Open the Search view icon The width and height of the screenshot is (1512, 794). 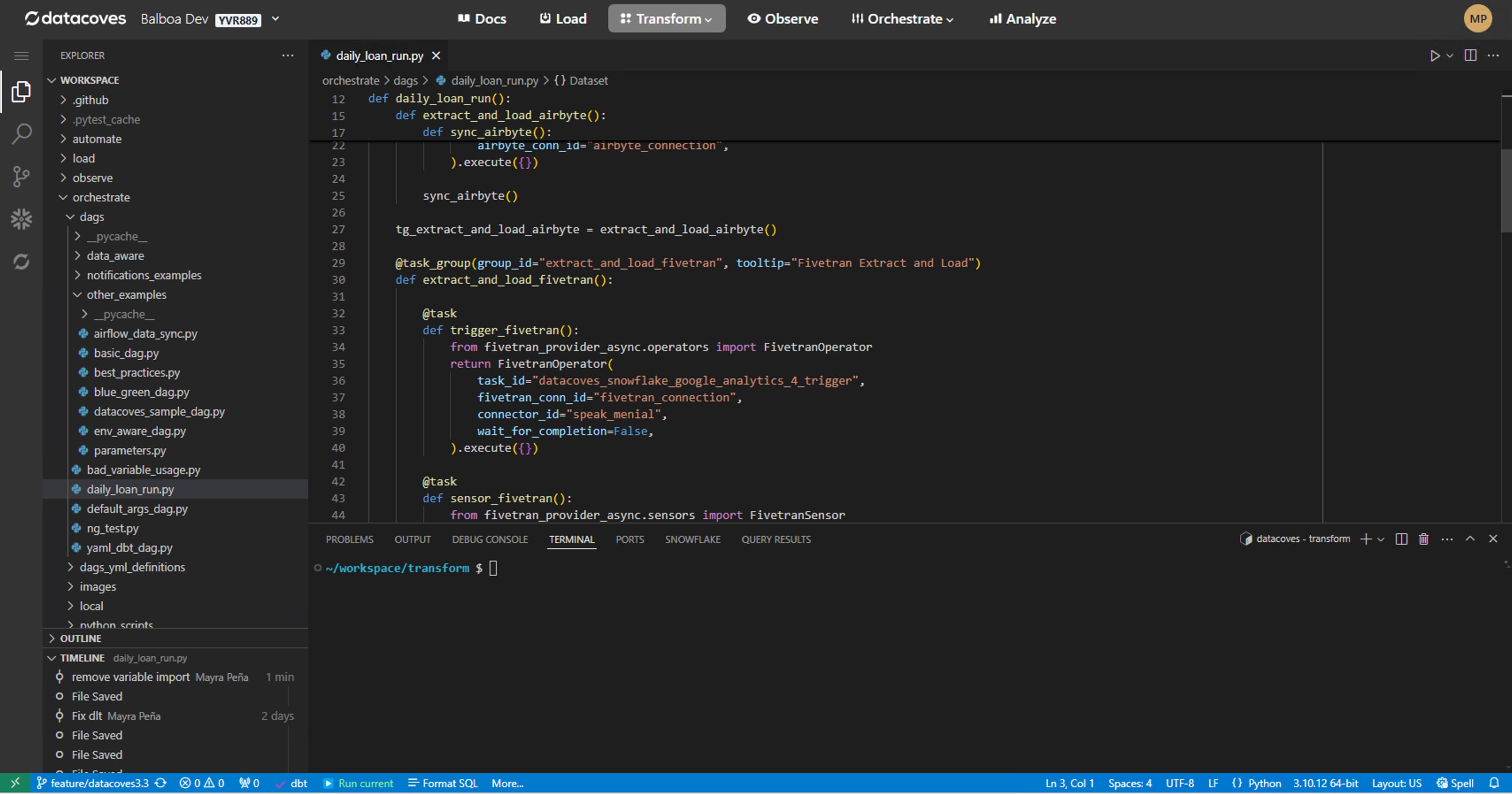pos(21,134)
